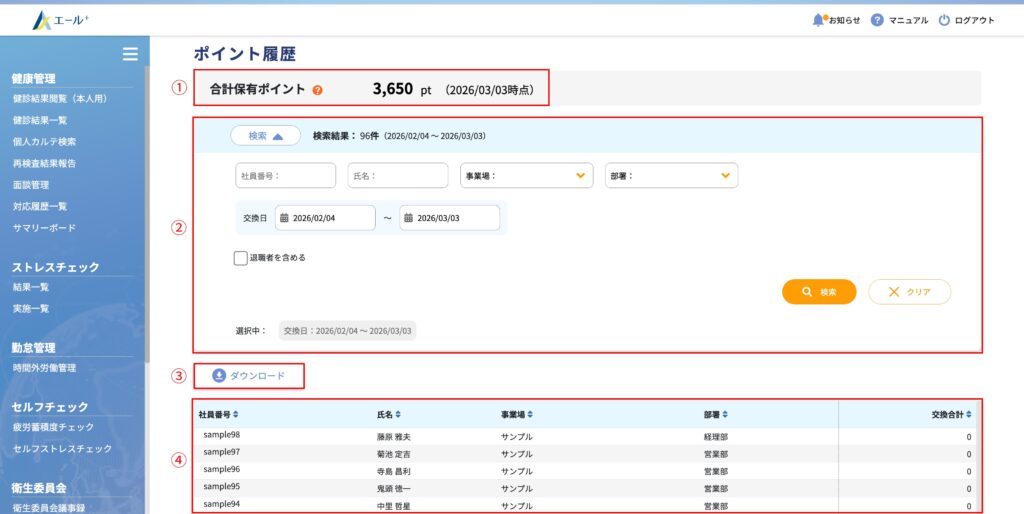Viewport: 1024px width, 514px height.
Task: Click the notification bell icon
Action: pyautogui.click(x=818, y=20)
